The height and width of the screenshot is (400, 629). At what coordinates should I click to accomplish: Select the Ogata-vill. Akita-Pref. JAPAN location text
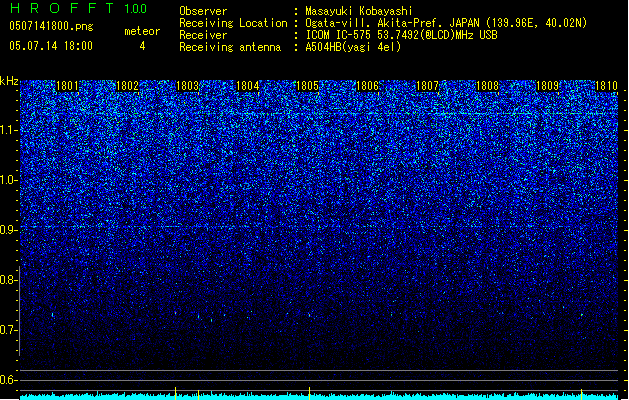(x=446, y=23)
